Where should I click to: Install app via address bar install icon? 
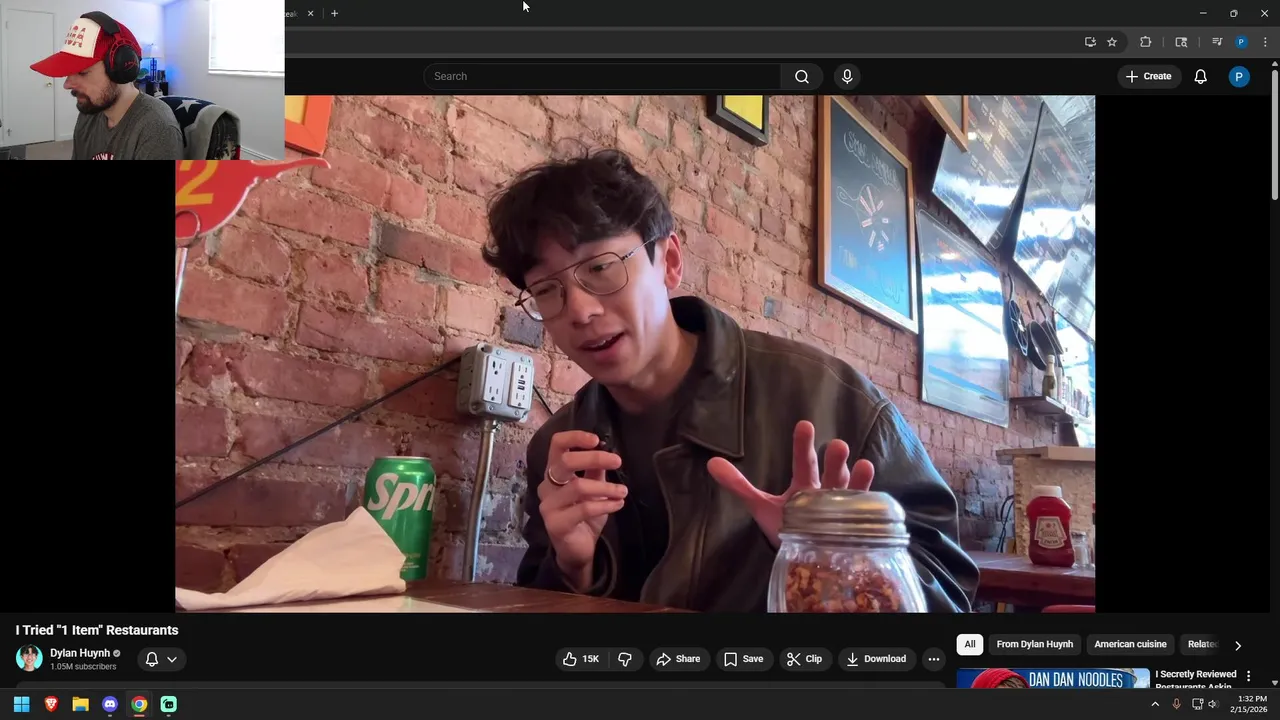(1090, 42)
